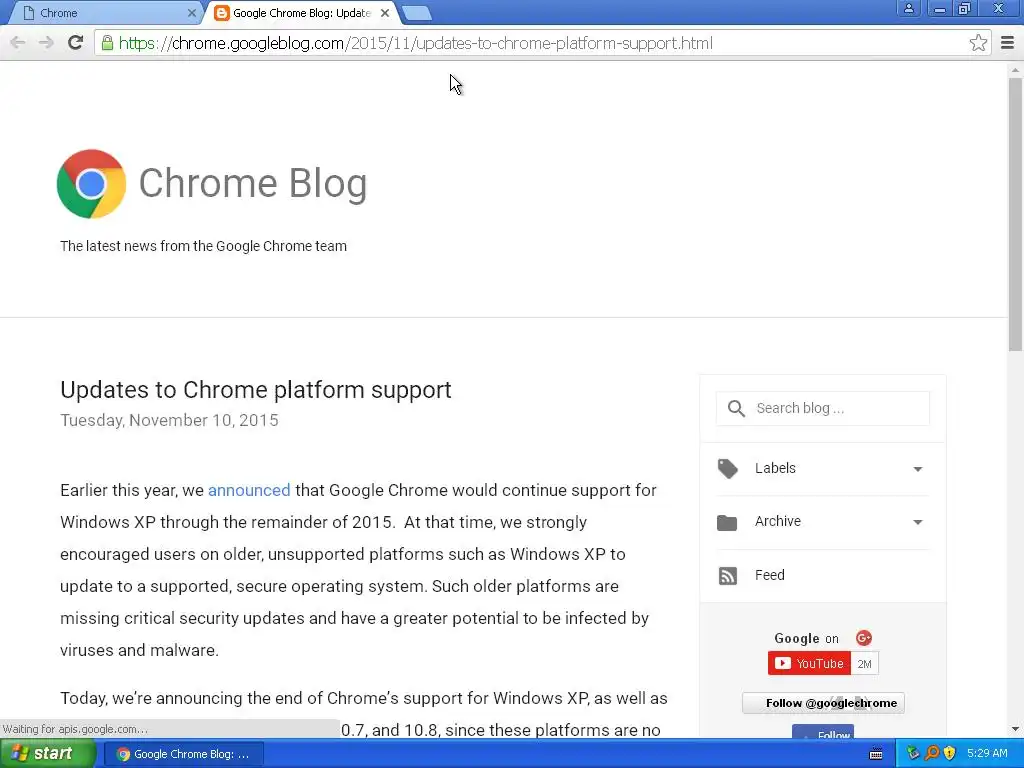Click the scrollbar down arrow
Image resolution: width=1024 pixels, height=768 pixels.
click(1015, 729)
